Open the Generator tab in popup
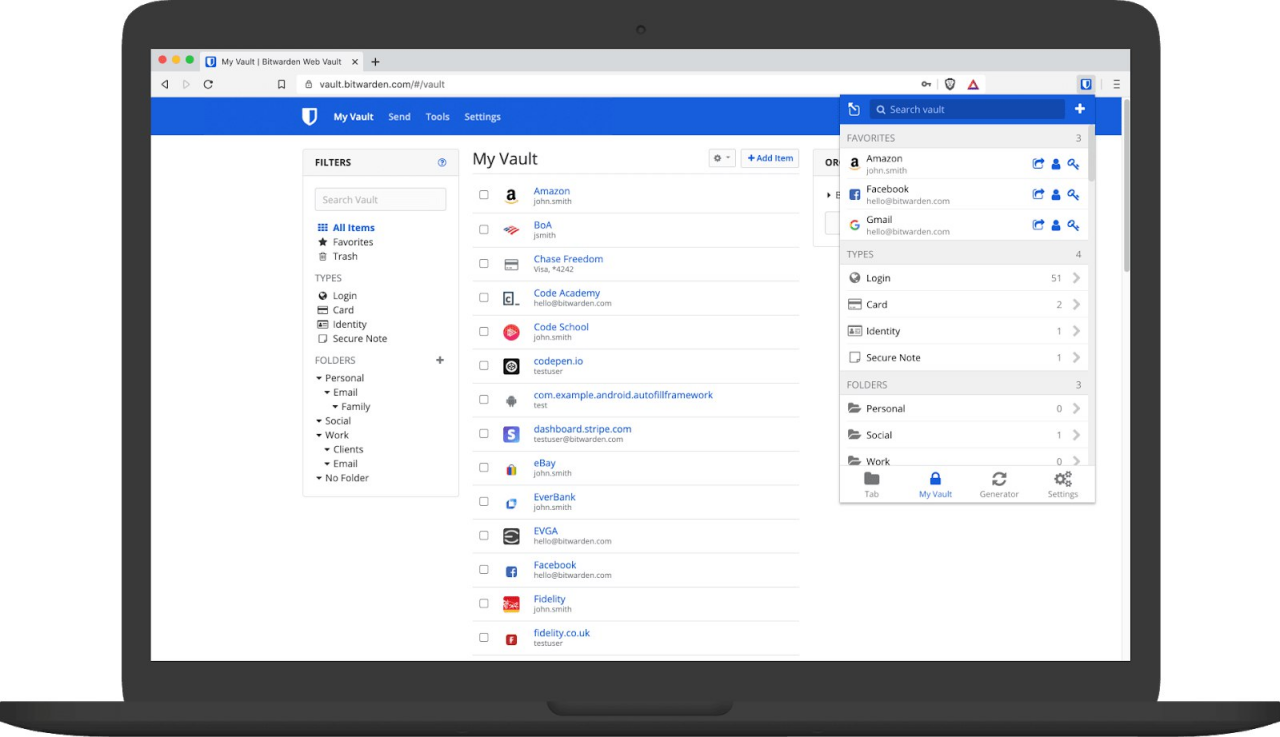Viewport: 1280px width, 737px height. (x=999, y=484)
